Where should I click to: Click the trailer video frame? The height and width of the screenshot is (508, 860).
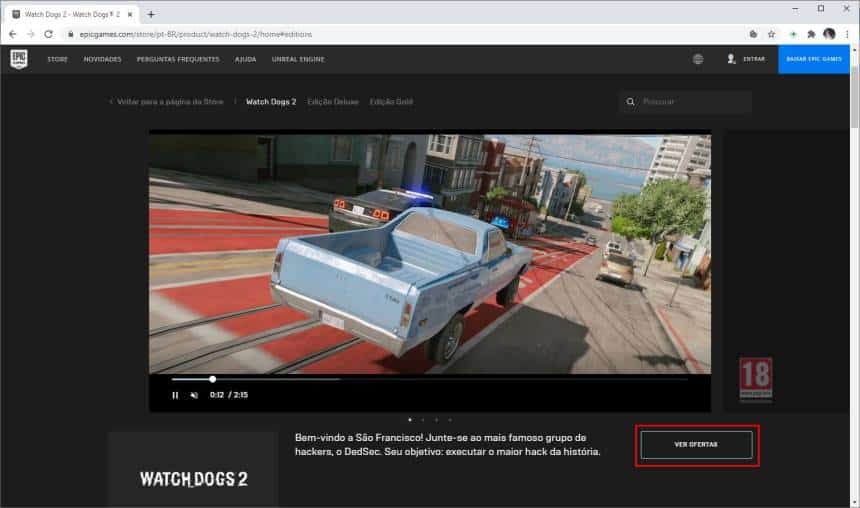pyautogui.click(x=430, y=254)
